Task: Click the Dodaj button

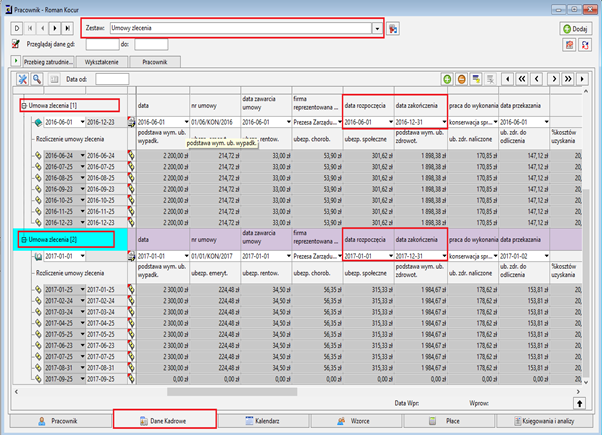Action: point(576,29)
